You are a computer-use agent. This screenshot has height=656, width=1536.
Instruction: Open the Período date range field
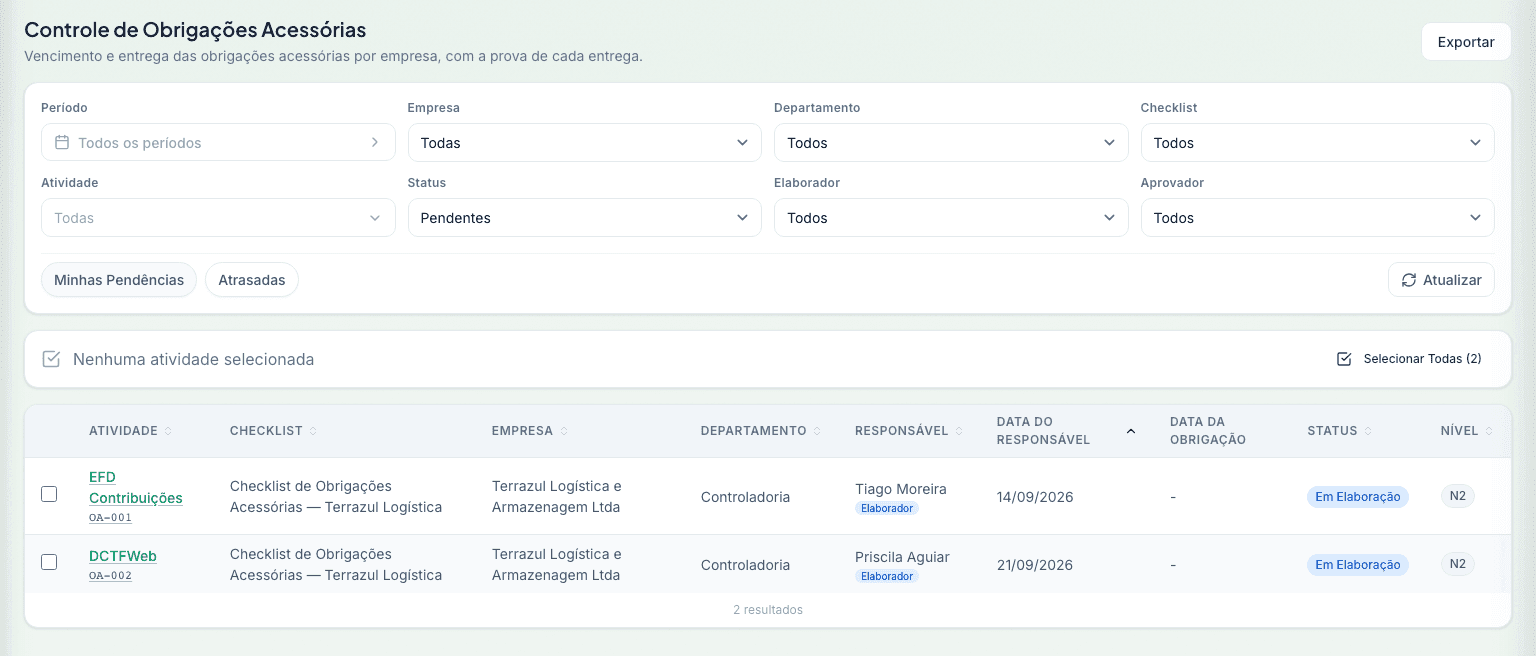[218, 142]
